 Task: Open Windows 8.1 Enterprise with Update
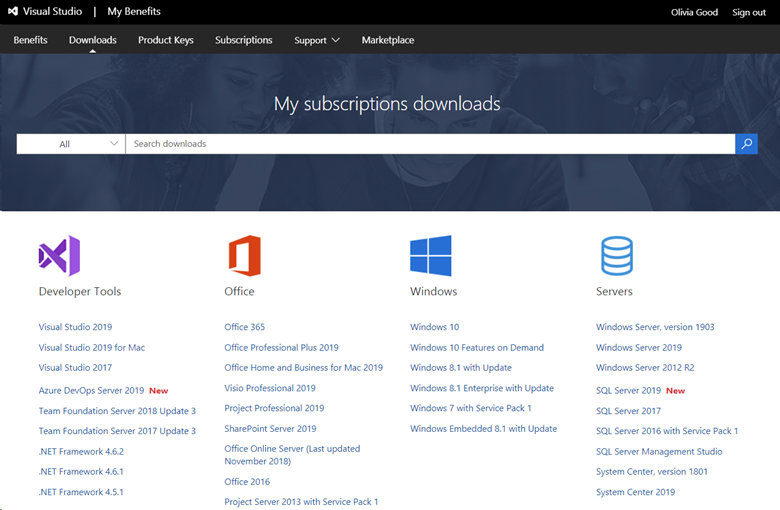pyautogui.click(x=482, y=388)
